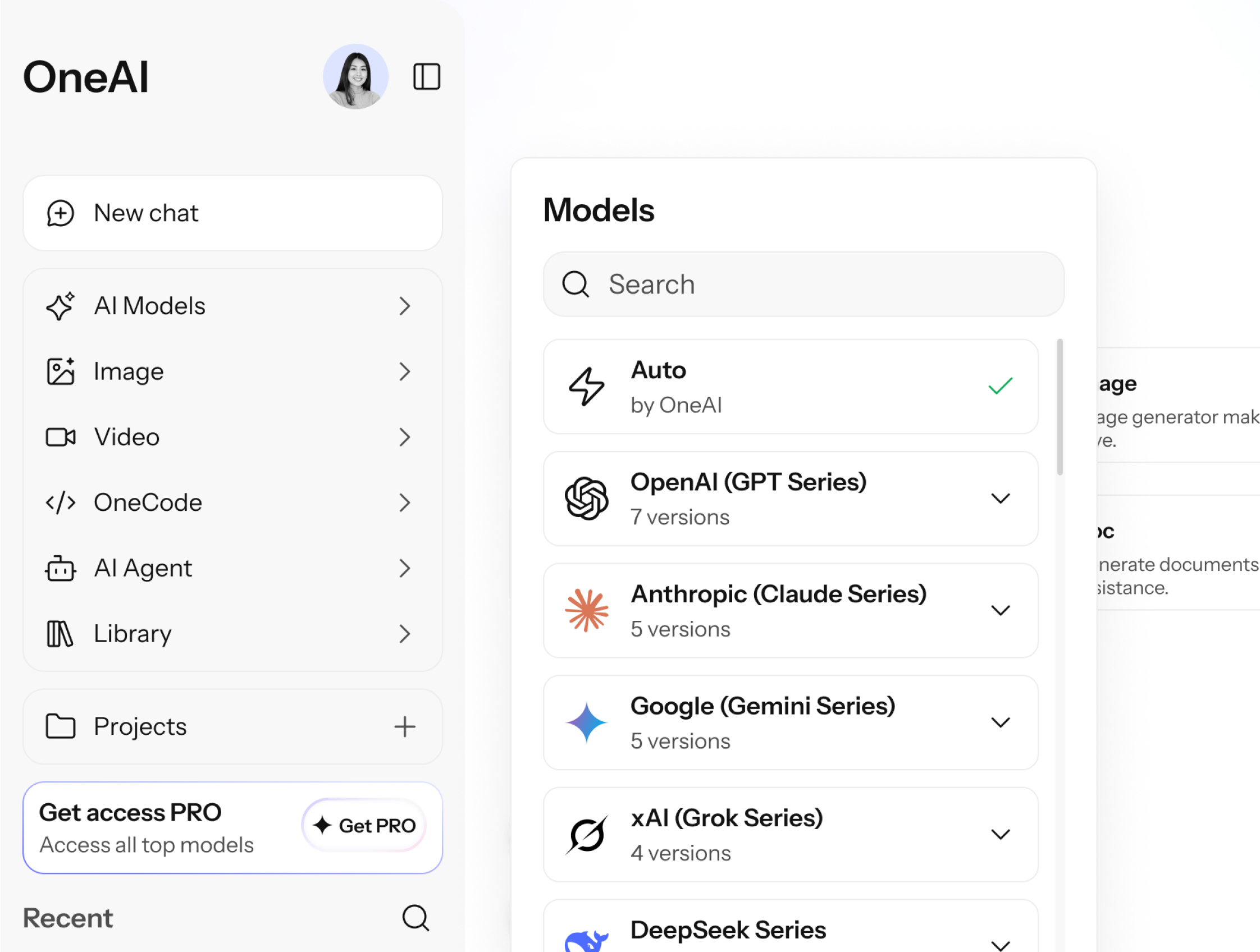Click the Library books icon
Image resolution: width=1260 pixels, height=952 pixels.
[x=60, y=634]
